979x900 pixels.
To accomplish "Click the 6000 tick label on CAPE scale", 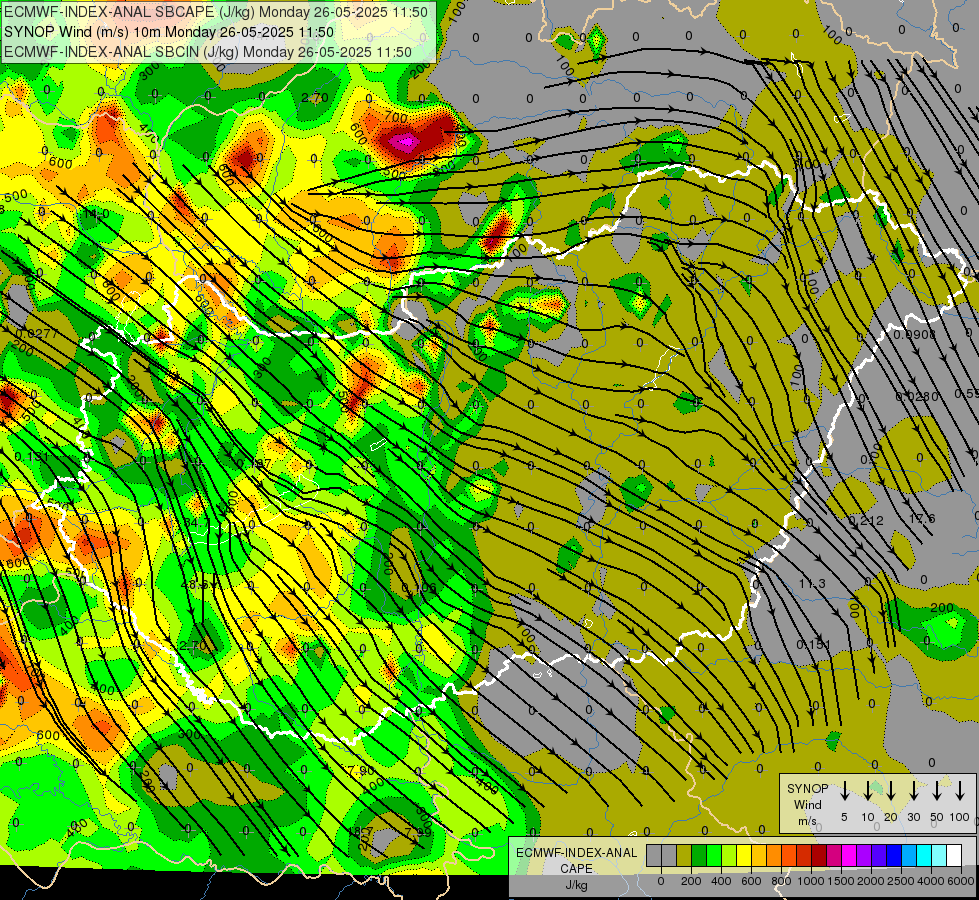I will click(x=961, y=881).
